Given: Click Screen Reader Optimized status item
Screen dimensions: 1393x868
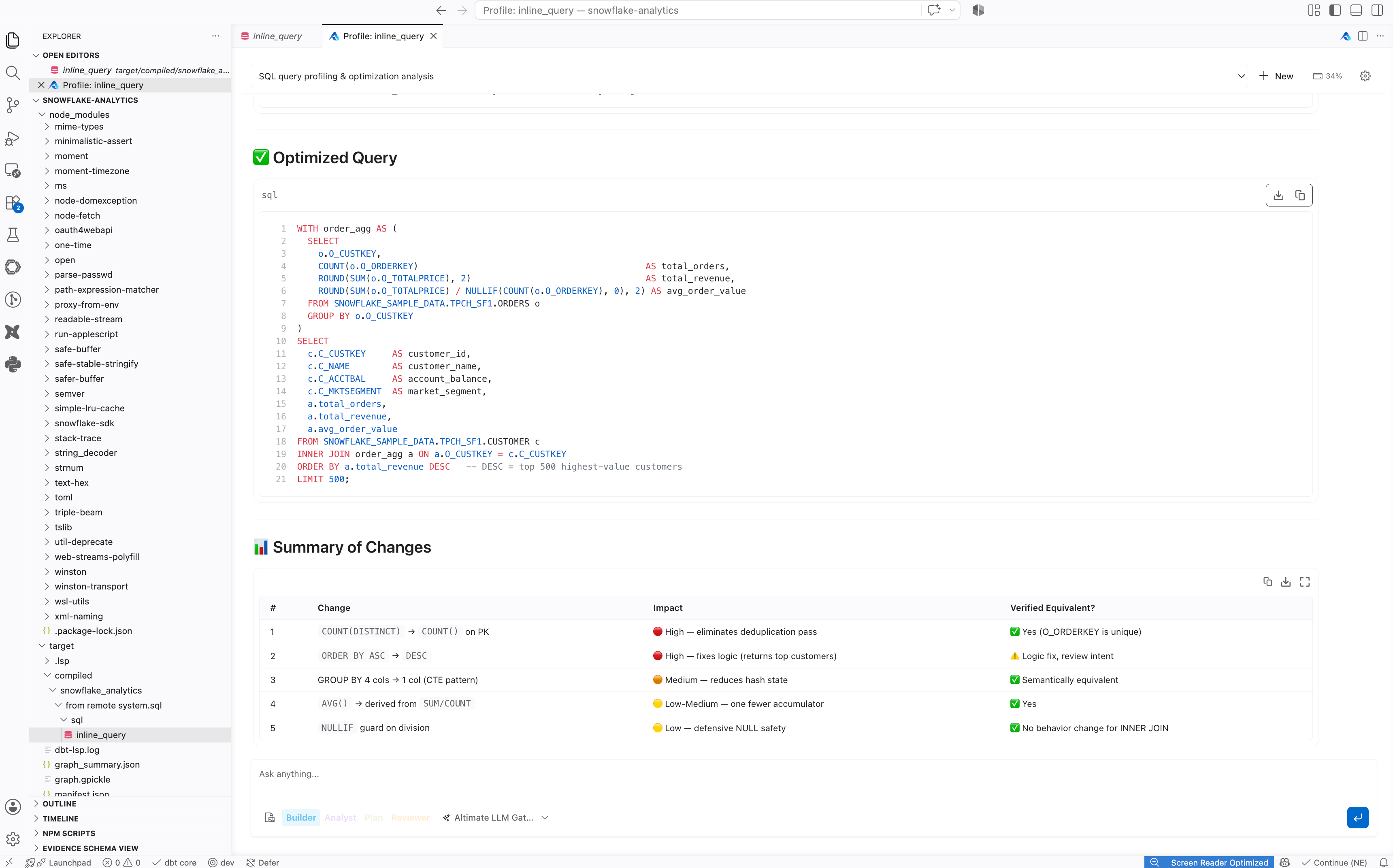Looking at the screenshot, I should (1219, 862).
